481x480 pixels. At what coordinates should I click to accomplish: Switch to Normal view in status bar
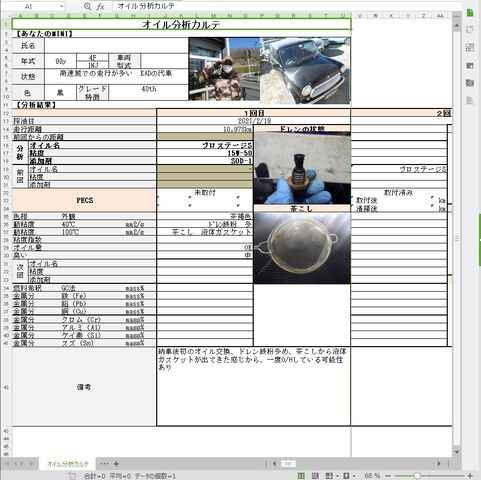click(301, 476)
